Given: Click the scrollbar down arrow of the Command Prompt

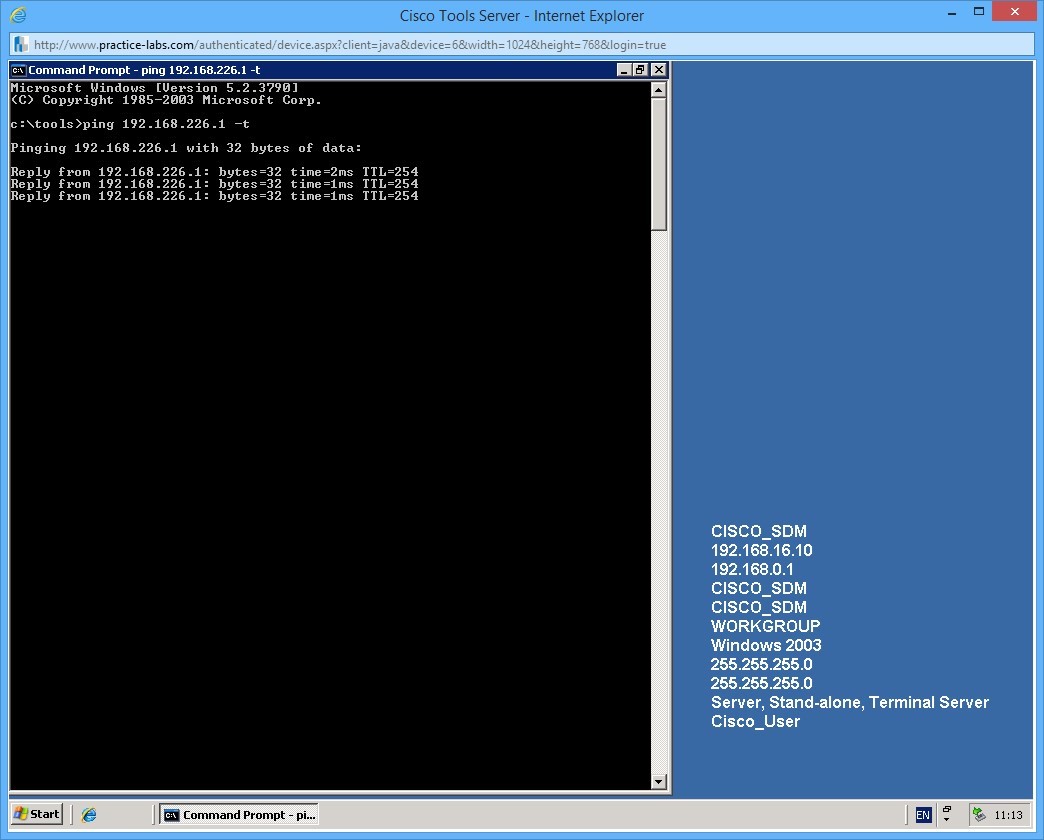Looking at the screenshot, I should click(657, 782).
